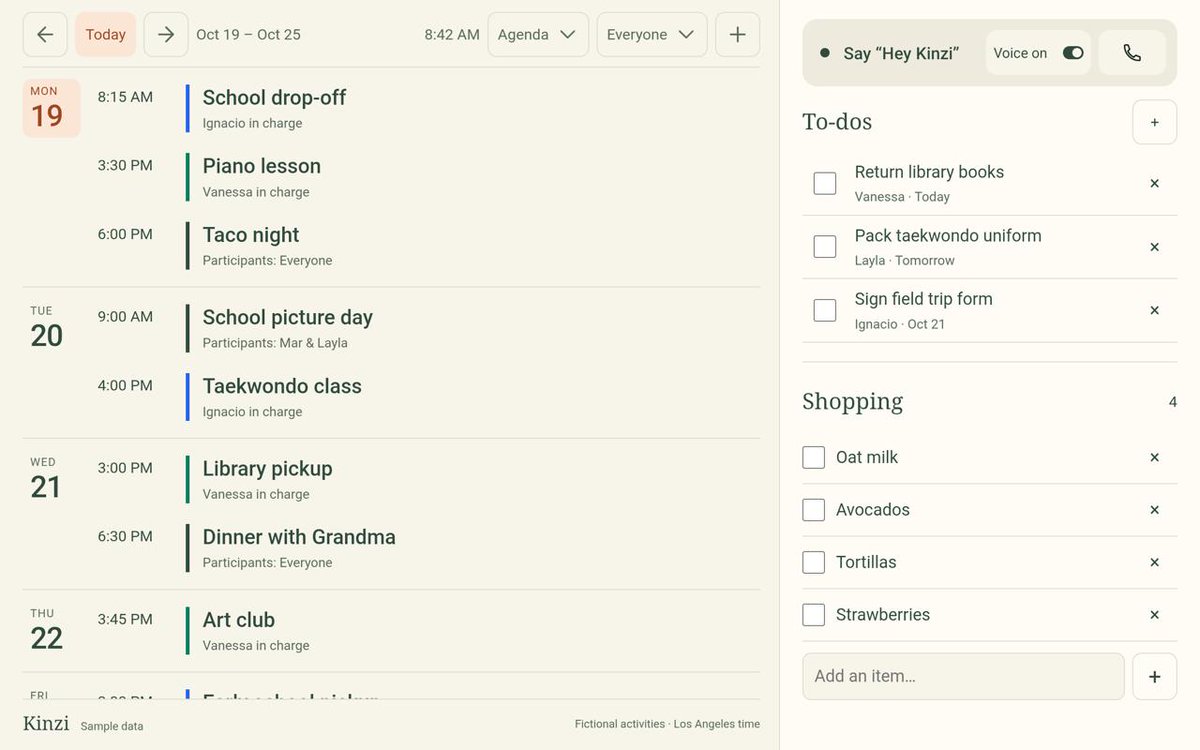The height and width of the screenshot is (750, 1200).
Task: Tick the Strawberries checkbox
Action: pyautogui.click(x=814, y=615)
